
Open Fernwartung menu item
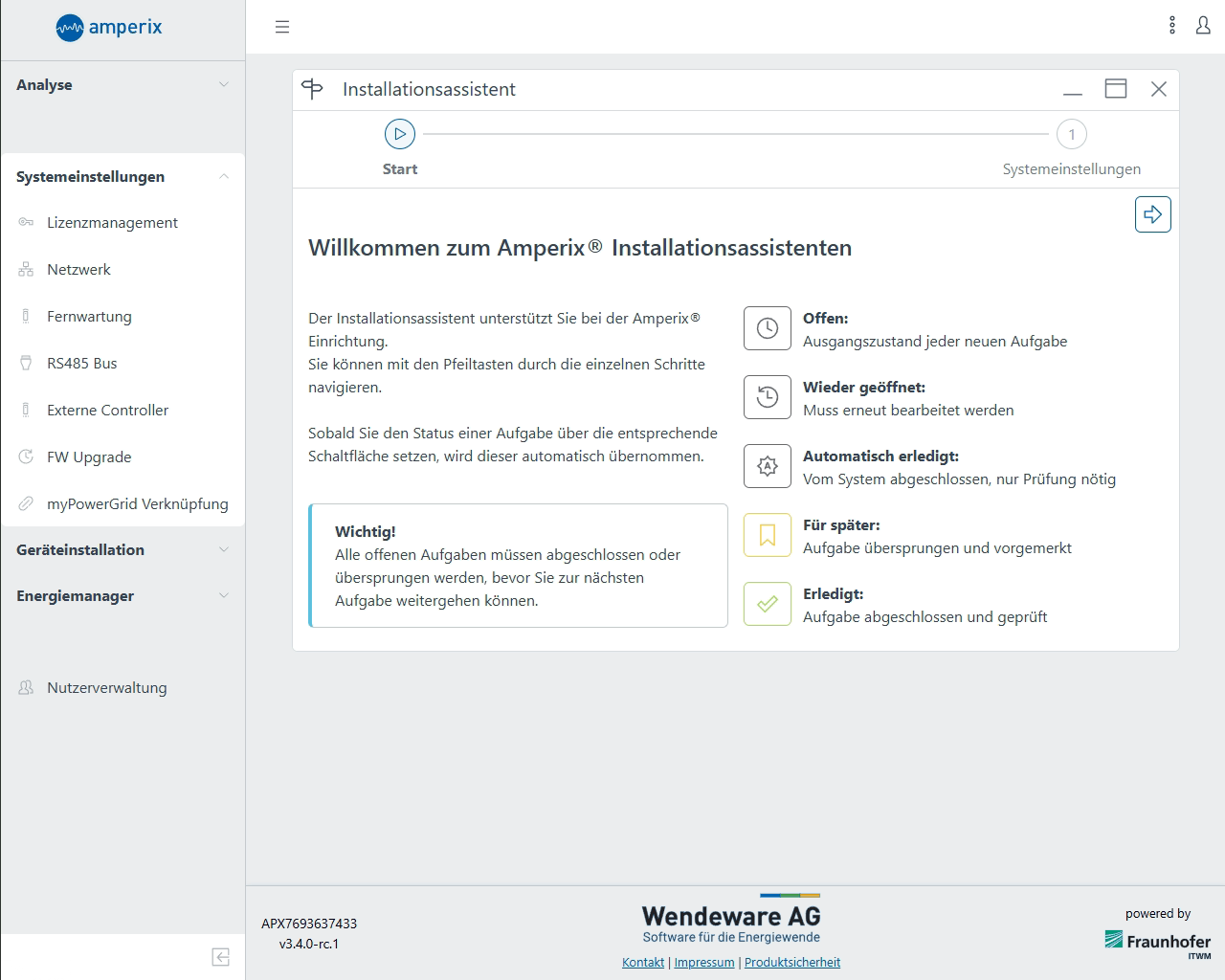pos(122,316)
